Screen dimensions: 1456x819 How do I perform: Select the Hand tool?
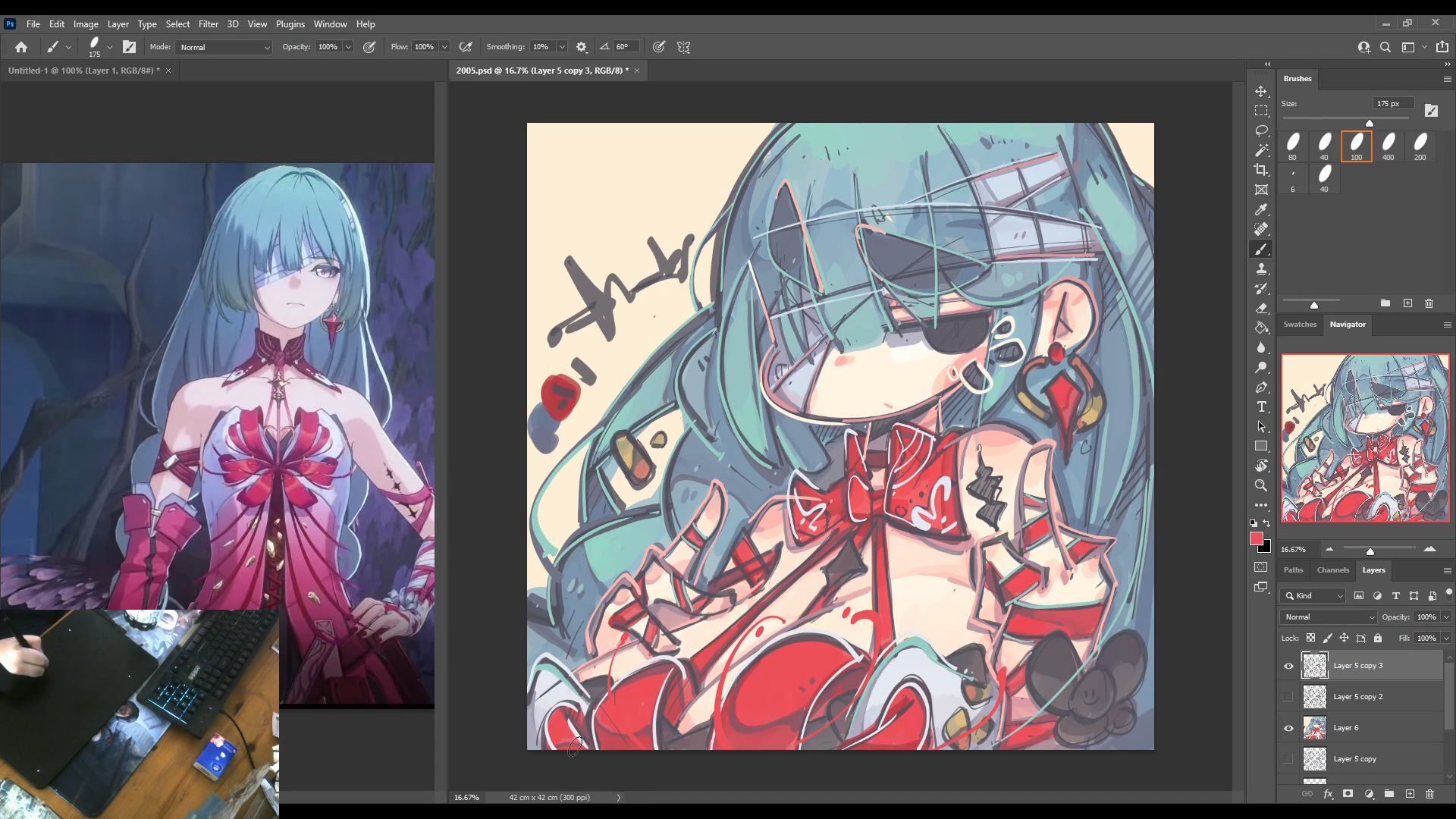(1261, 466)
